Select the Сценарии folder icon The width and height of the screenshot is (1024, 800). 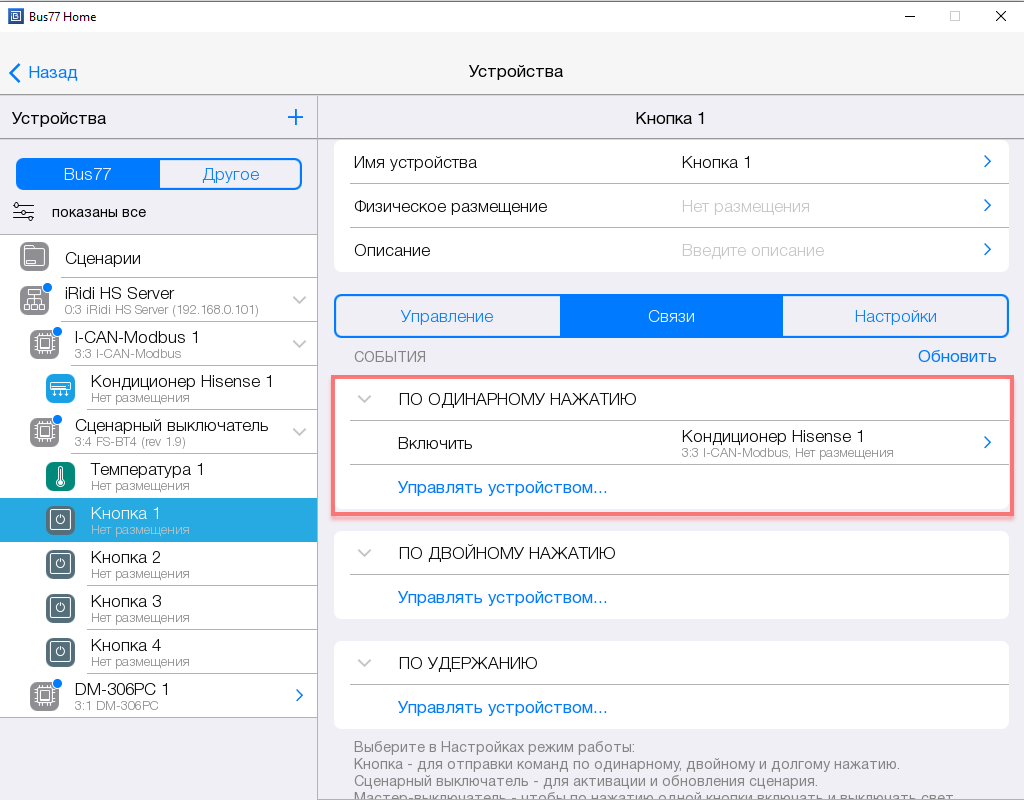(34, 257)
